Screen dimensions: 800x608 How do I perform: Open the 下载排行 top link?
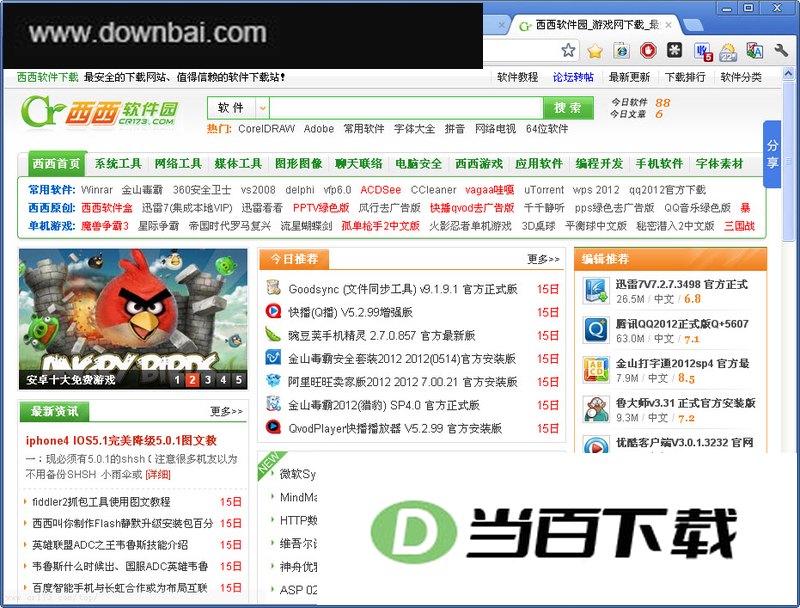[685, 77]
